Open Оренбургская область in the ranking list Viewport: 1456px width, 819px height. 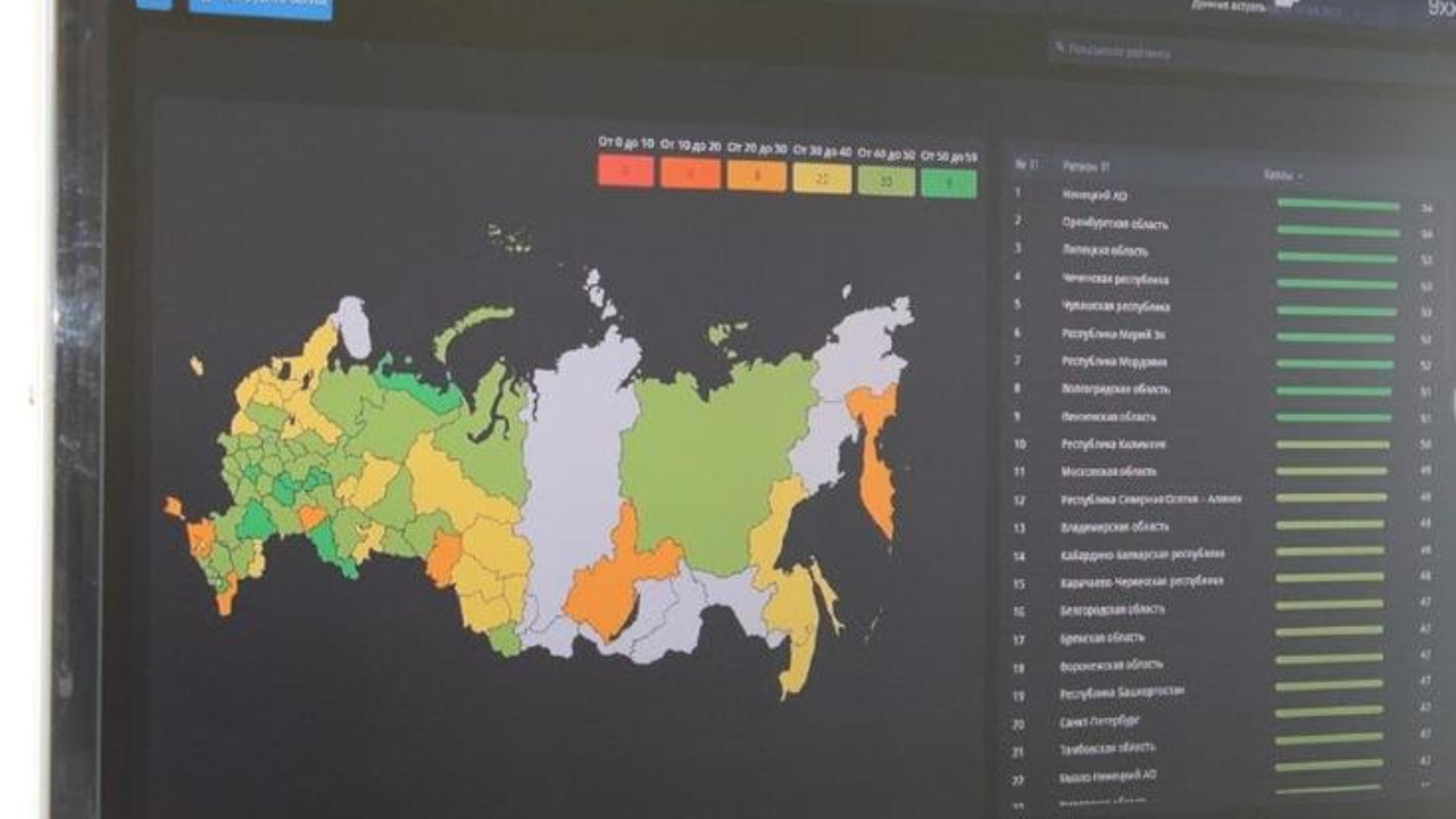click(1114, 223)
